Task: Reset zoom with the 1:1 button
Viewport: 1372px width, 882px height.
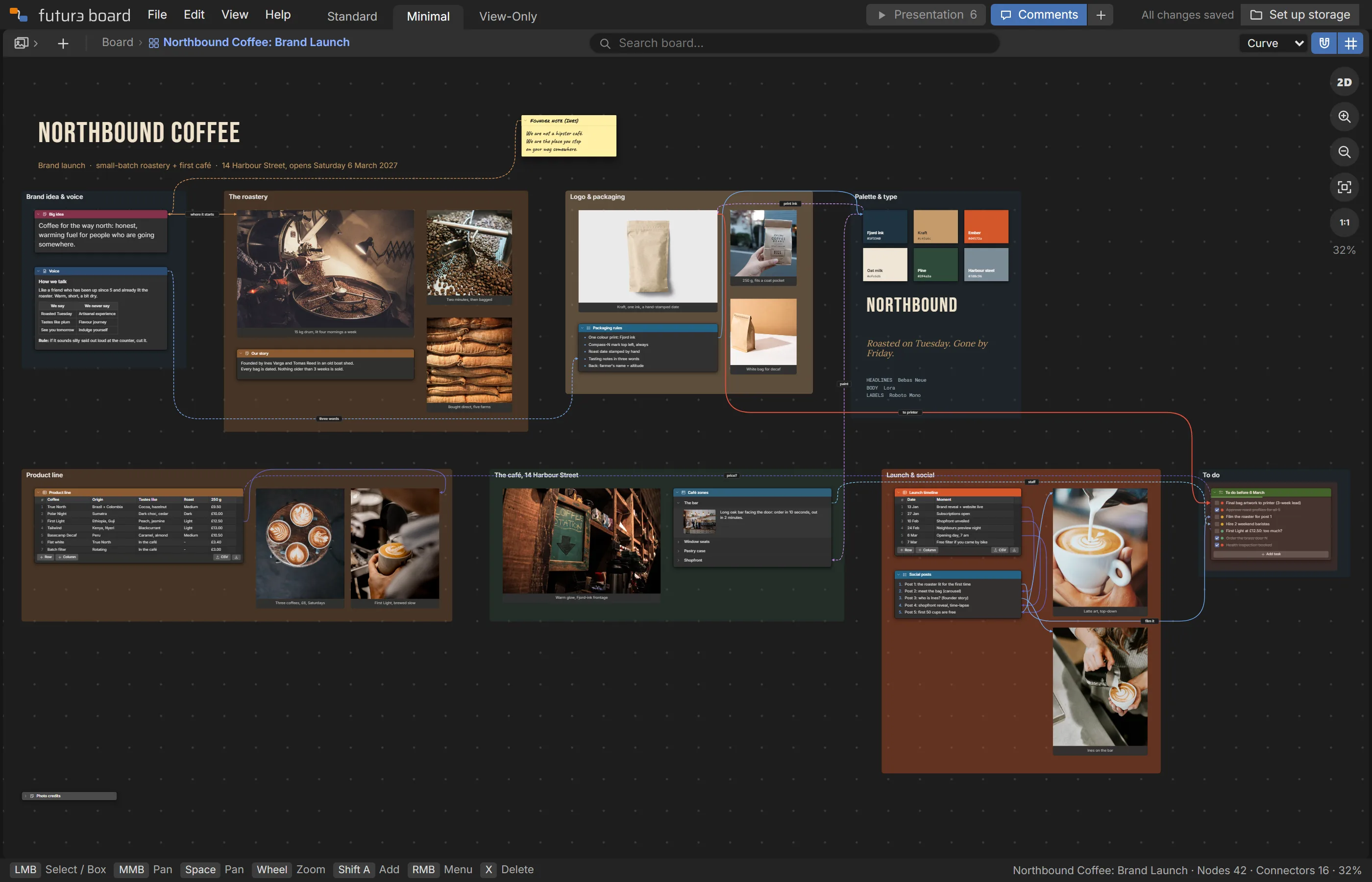Action: tap(1344, 222)
